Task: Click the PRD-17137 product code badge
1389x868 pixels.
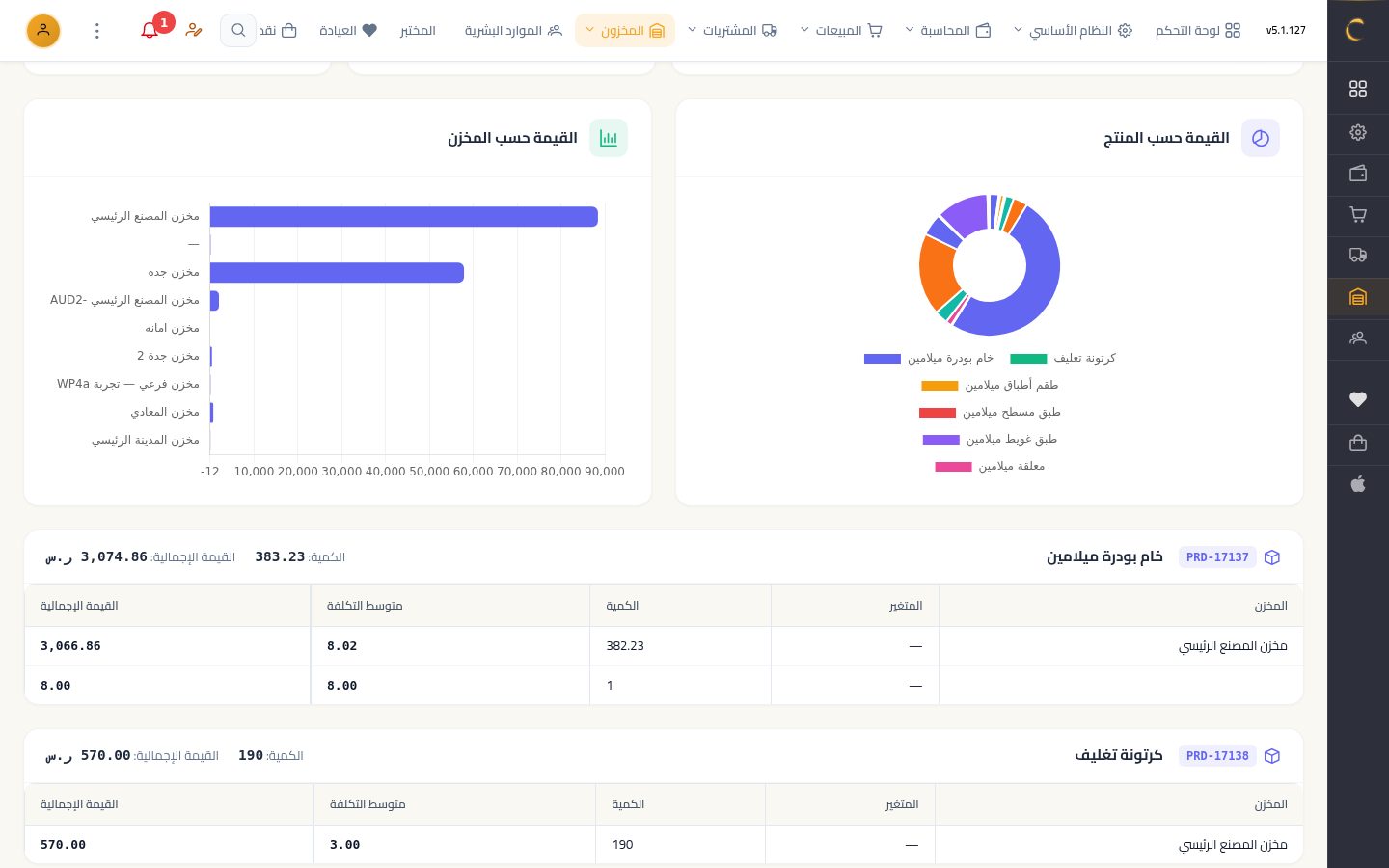Action: (1217, 557)
